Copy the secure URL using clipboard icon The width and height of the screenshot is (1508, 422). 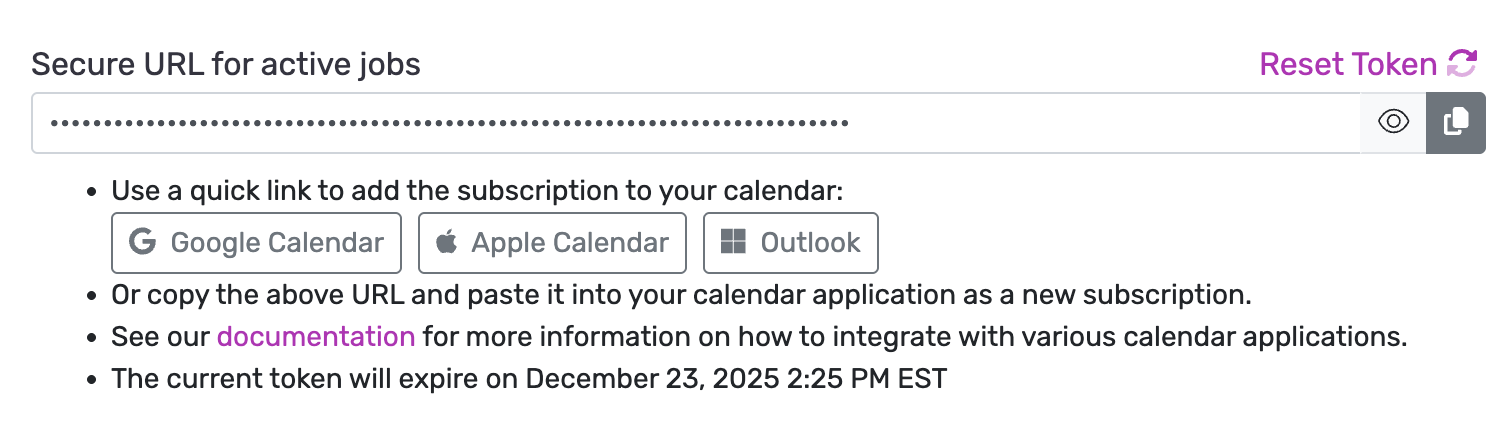pyautogui.click(x=1456, y=123)
